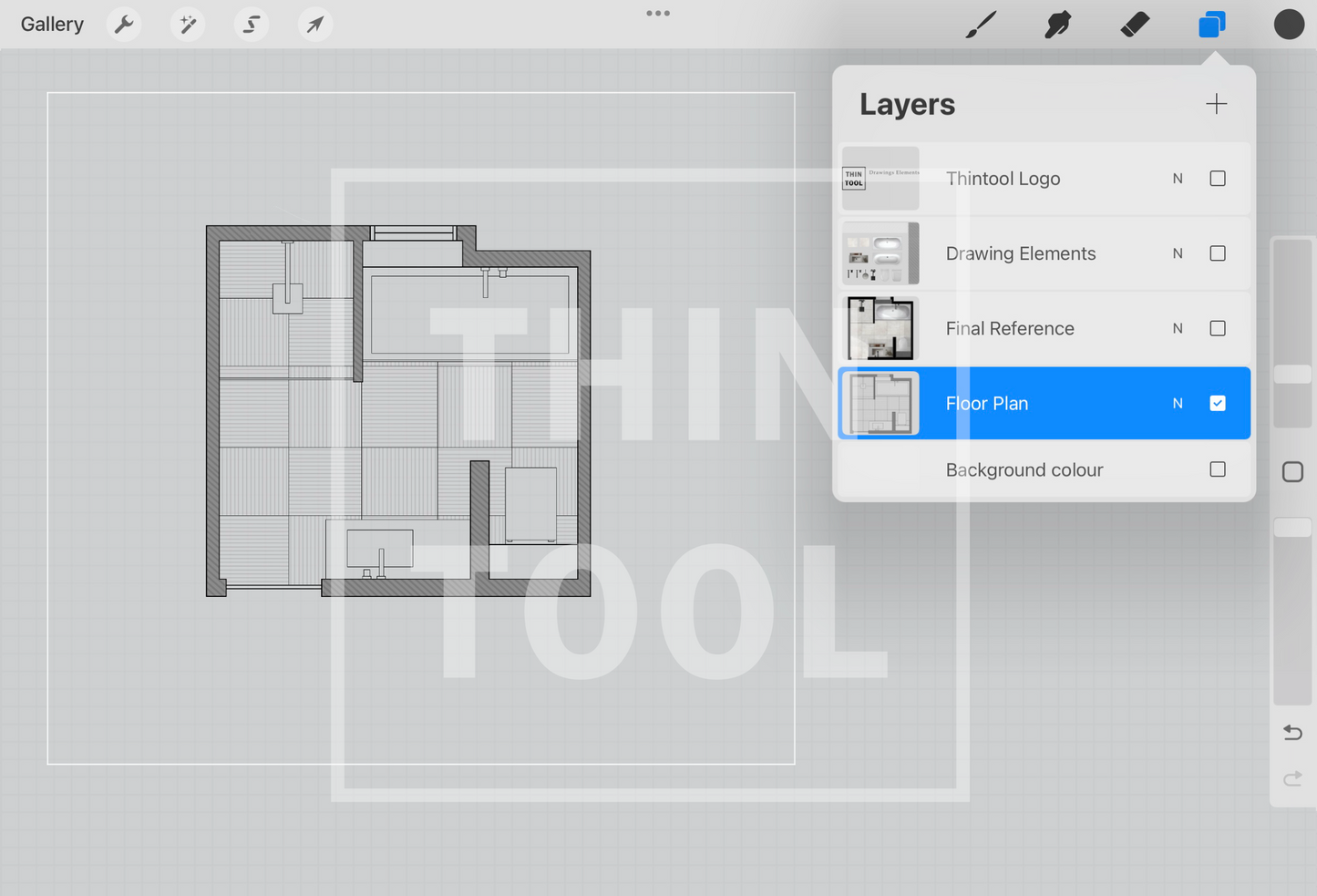The width and height of the screenshot is (1317, 896).
Task: Open blend mode N of Floor Plan
Action: pyautogui.click(x=1178, y=403)
